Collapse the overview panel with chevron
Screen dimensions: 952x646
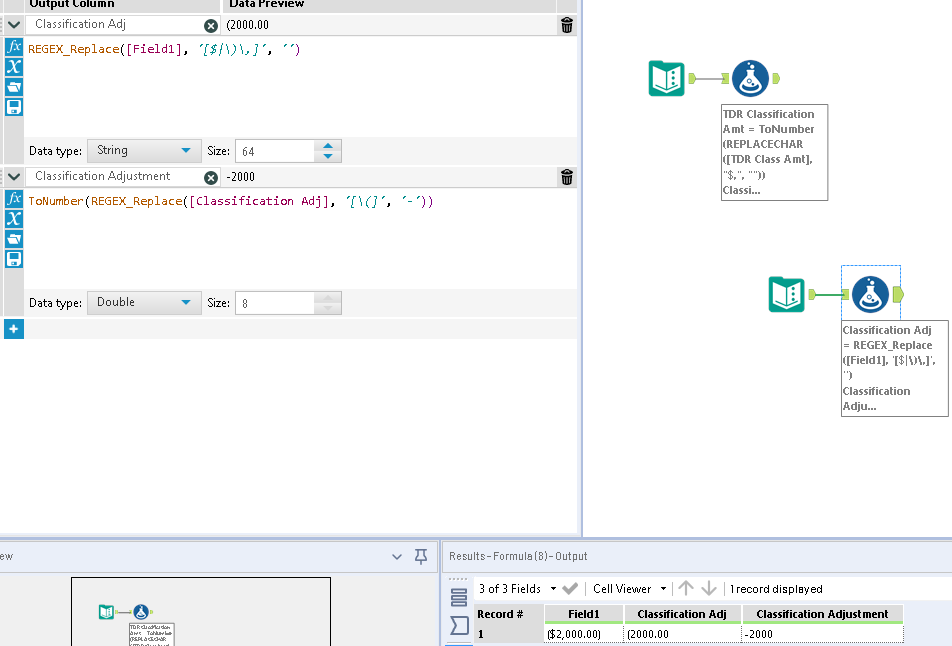(397, 556)
